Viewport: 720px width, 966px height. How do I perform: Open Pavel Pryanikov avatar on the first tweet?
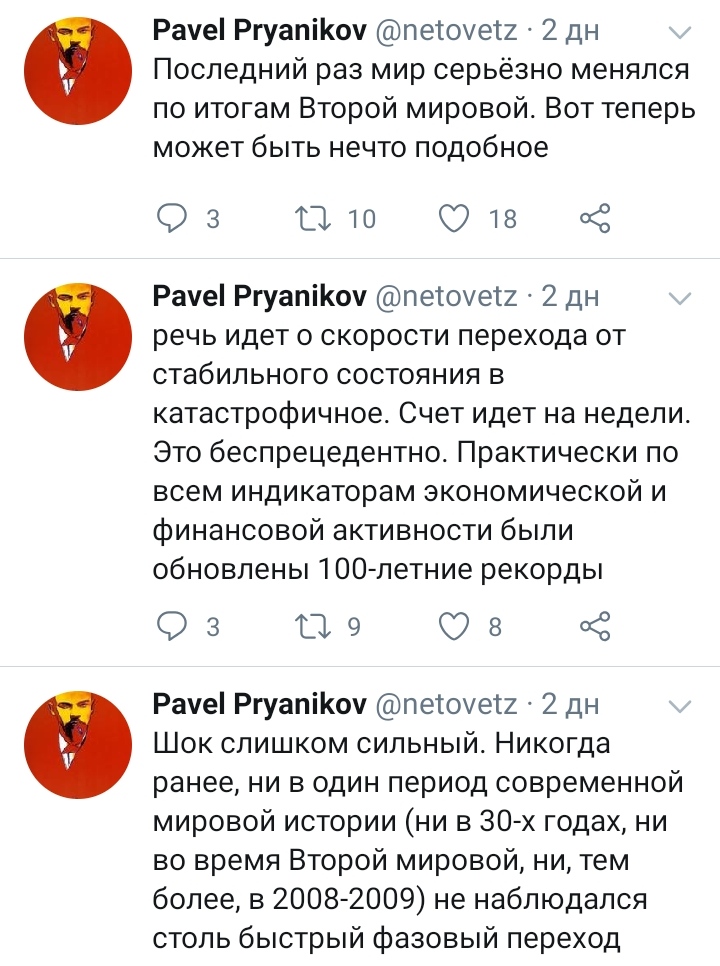(78, 71)
